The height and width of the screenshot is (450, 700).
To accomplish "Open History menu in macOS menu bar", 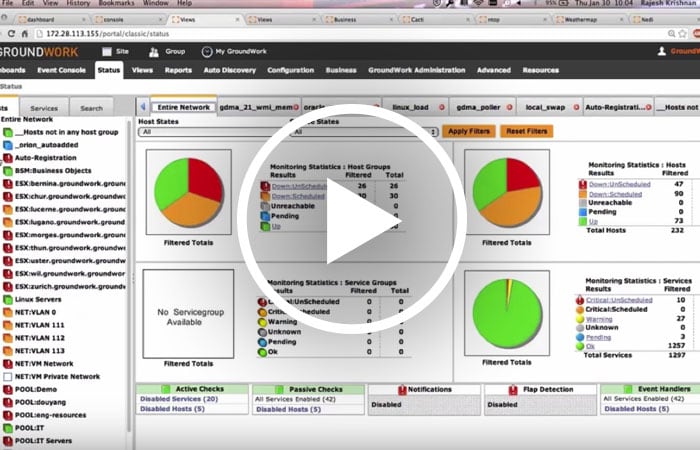I will pos(78,3).
